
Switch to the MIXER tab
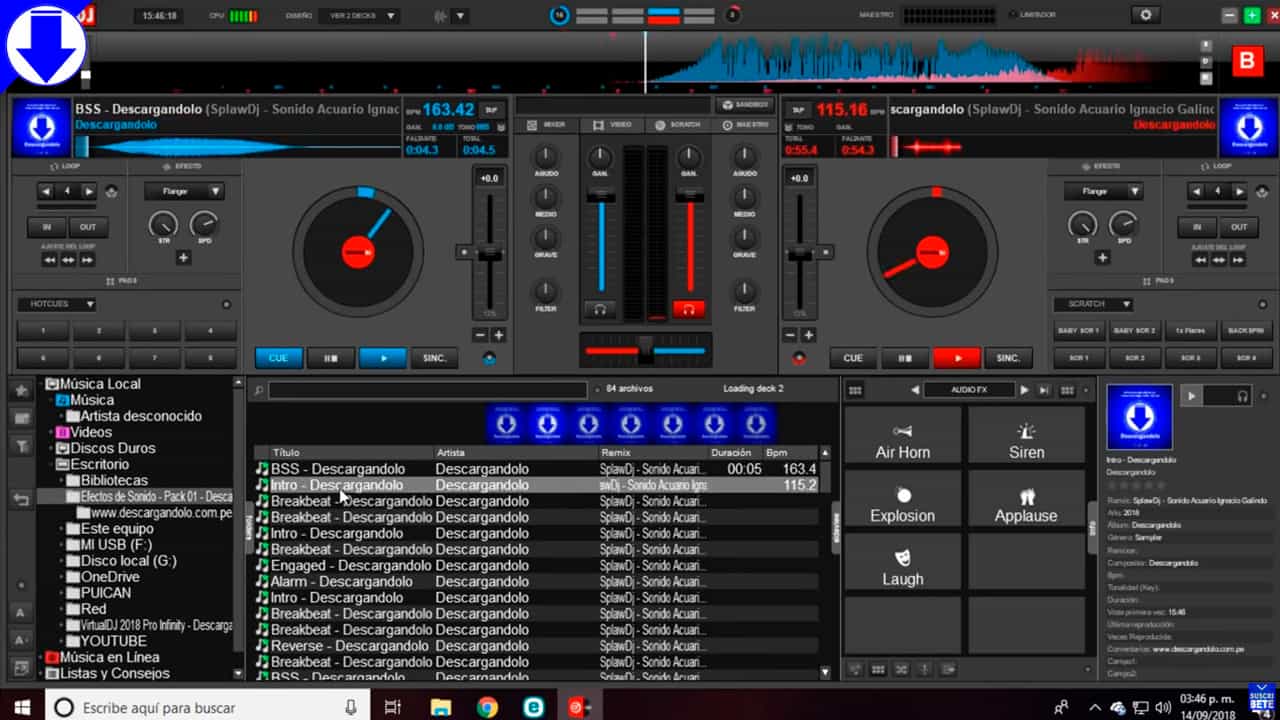point(546,125)
